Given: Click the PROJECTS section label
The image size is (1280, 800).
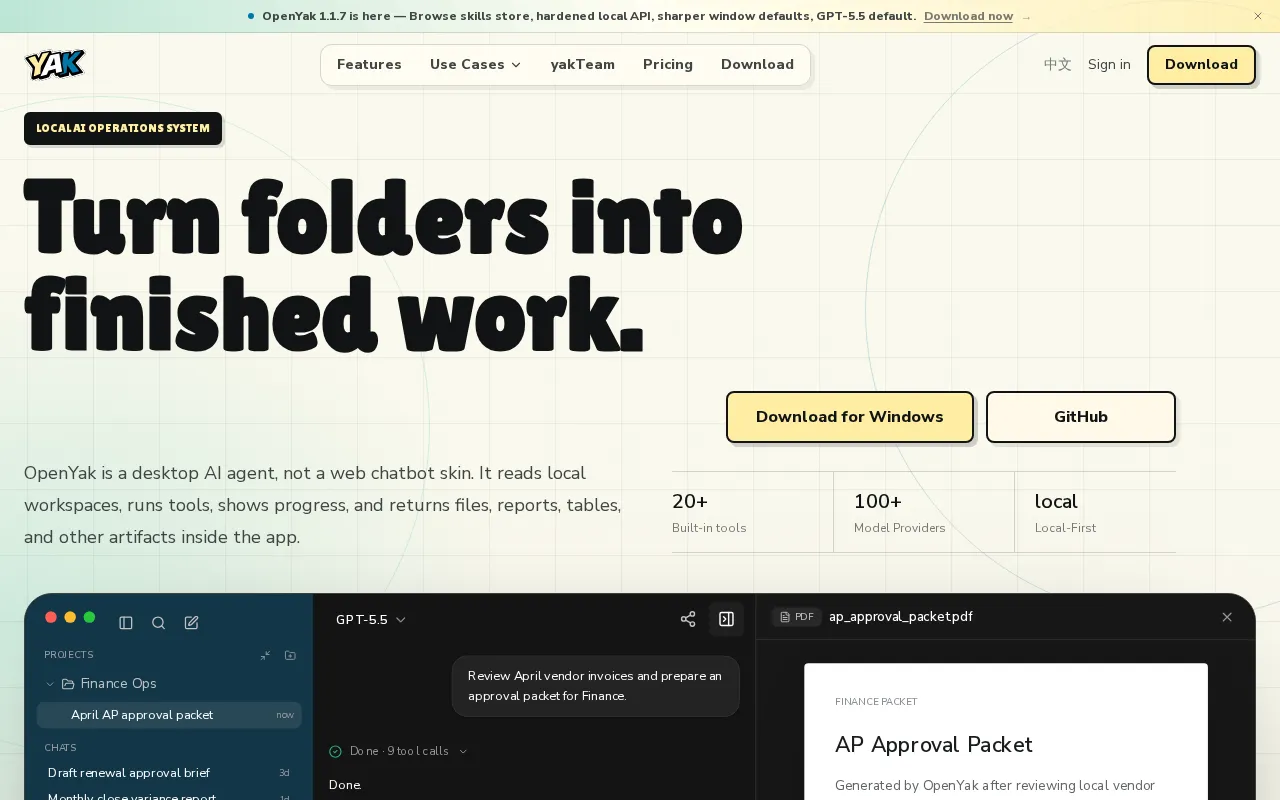Looking at the screenshot, I should pos(69,655).
